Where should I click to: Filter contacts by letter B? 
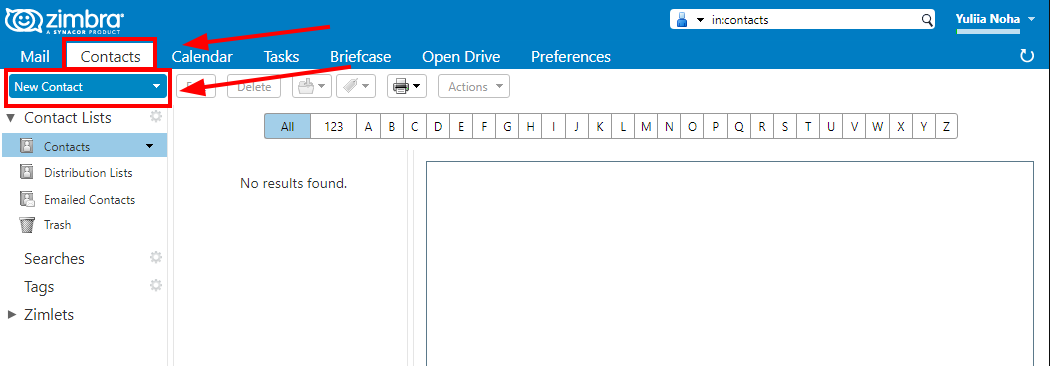[392, 126]
